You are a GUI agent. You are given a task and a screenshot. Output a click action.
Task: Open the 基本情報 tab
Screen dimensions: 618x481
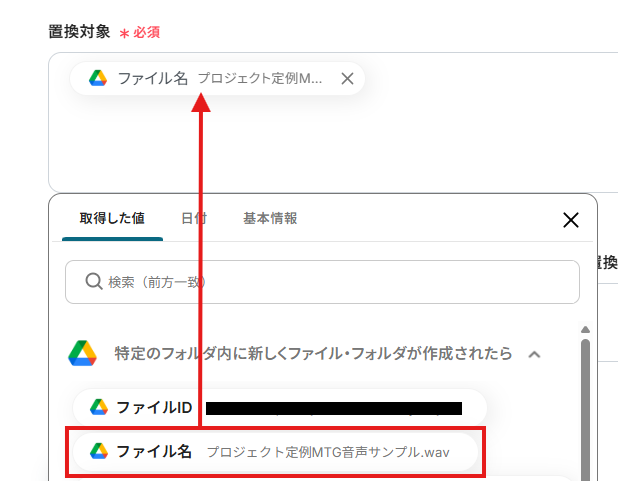coord(270,218)
